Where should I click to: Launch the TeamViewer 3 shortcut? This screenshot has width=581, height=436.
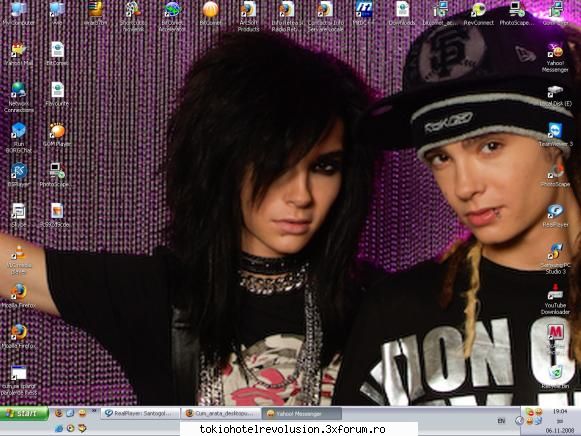(555, 135)
